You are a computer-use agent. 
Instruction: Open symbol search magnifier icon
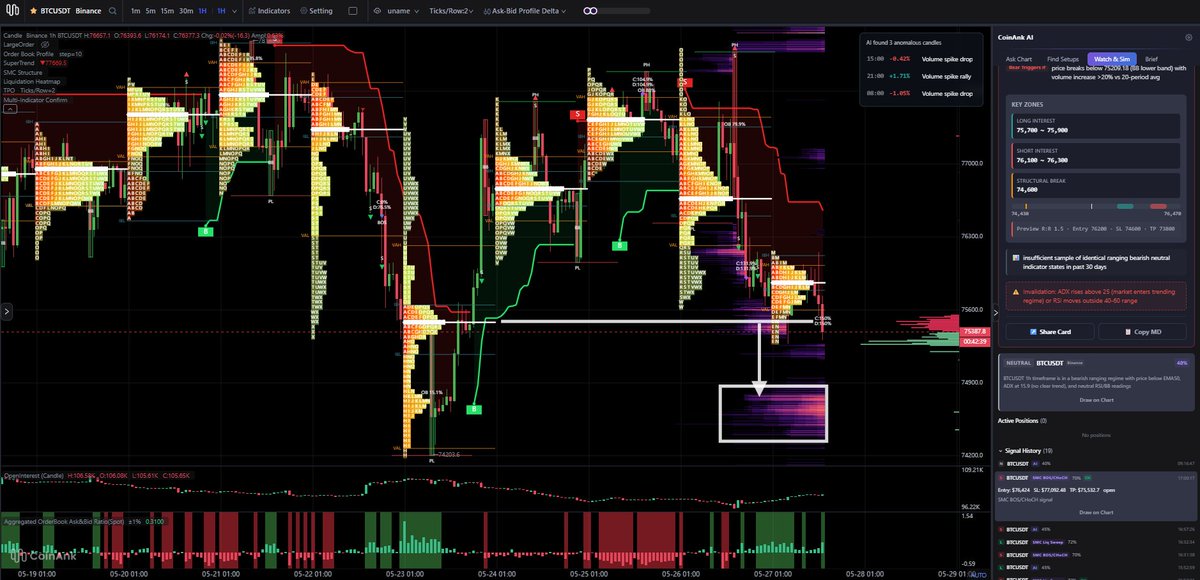pyautogui.click(x=112, y=11)
